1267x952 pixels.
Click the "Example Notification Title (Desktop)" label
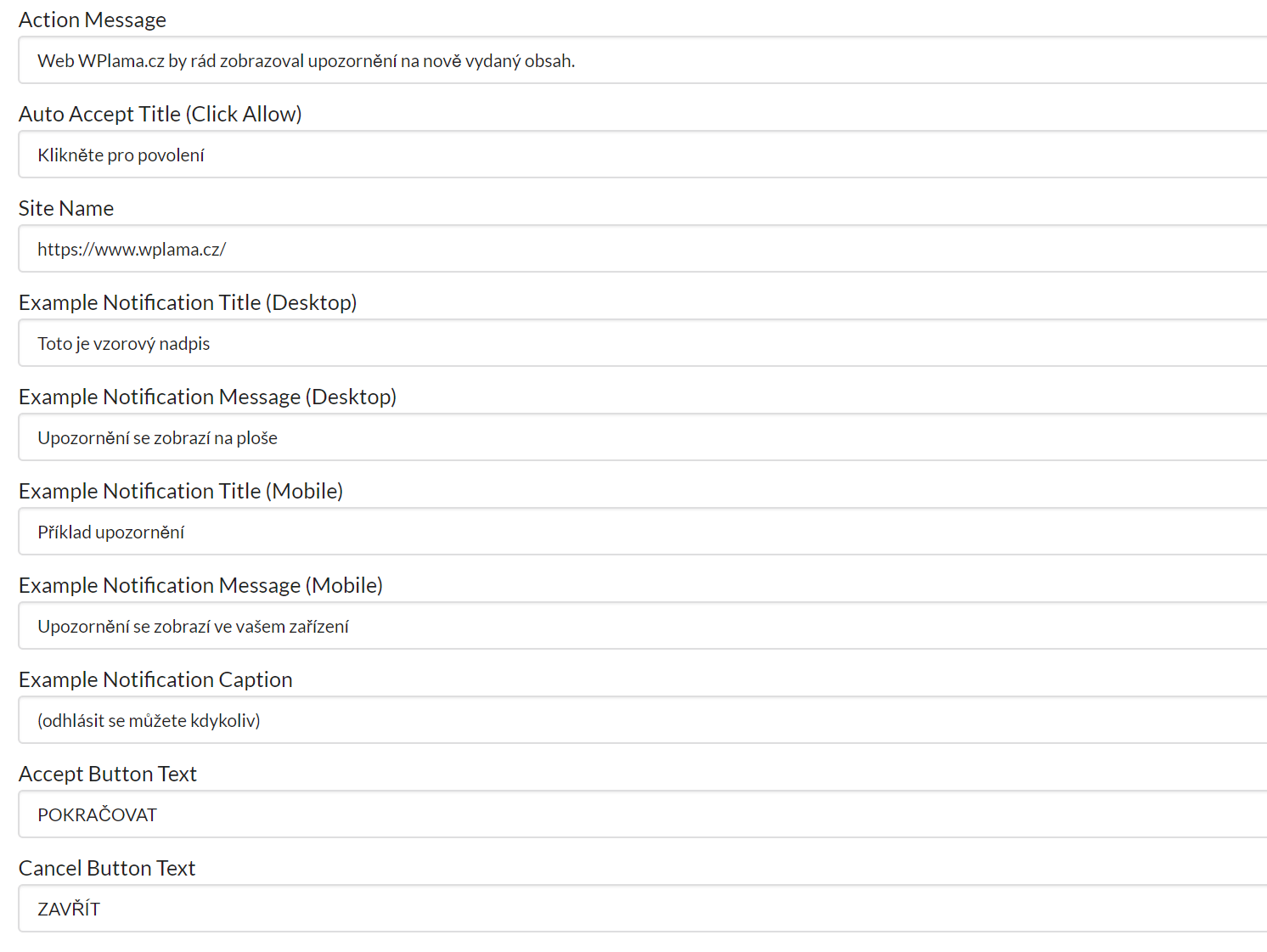(x=188, y=302)
